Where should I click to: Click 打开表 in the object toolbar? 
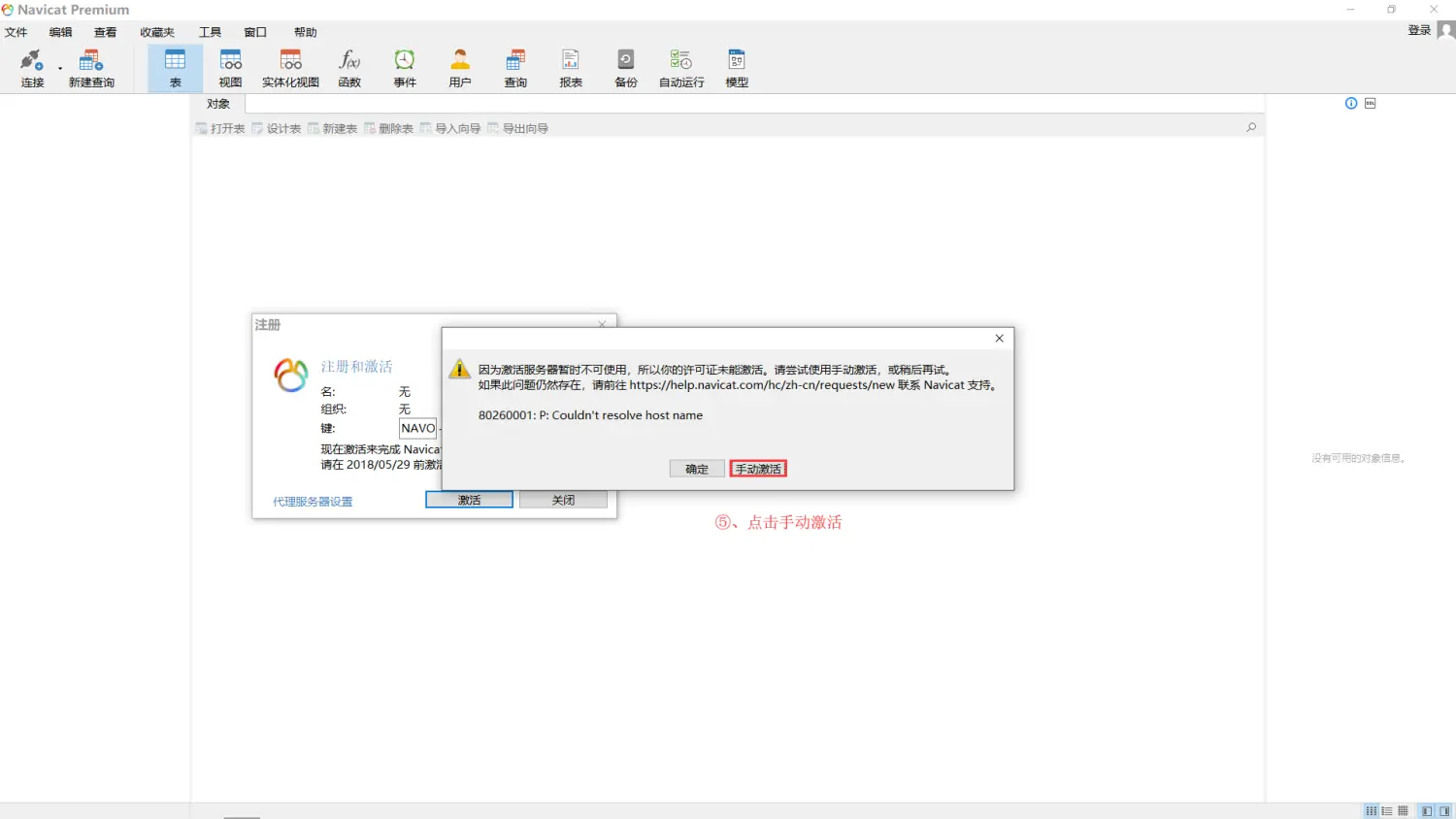220,128
